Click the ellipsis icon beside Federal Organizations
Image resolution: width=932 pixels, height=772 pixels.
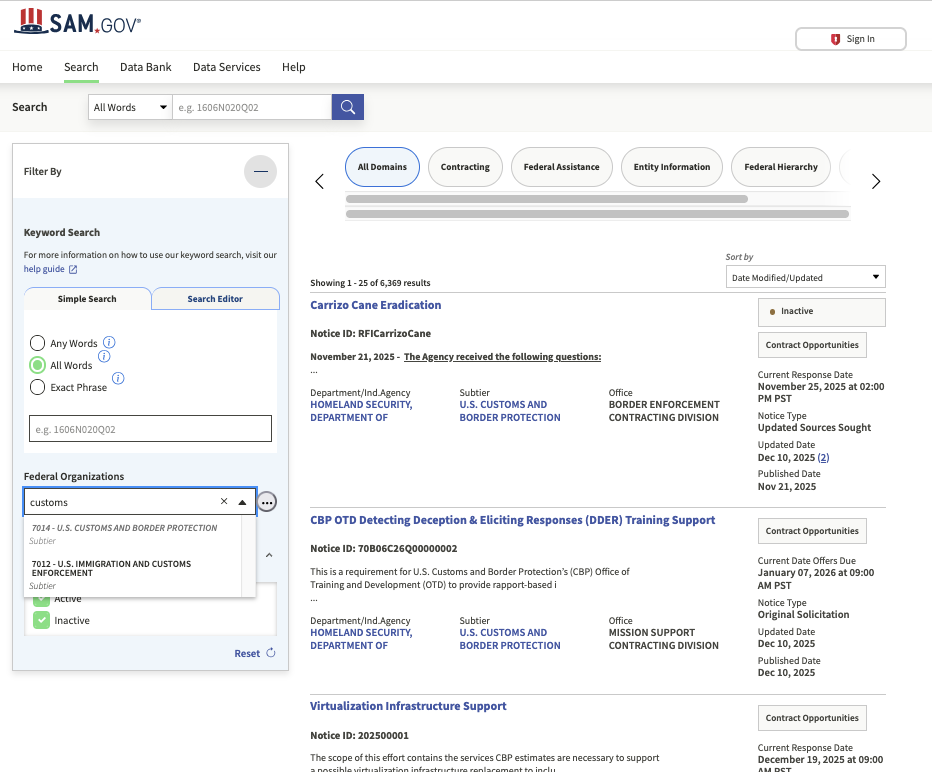[x=267, y=502]
